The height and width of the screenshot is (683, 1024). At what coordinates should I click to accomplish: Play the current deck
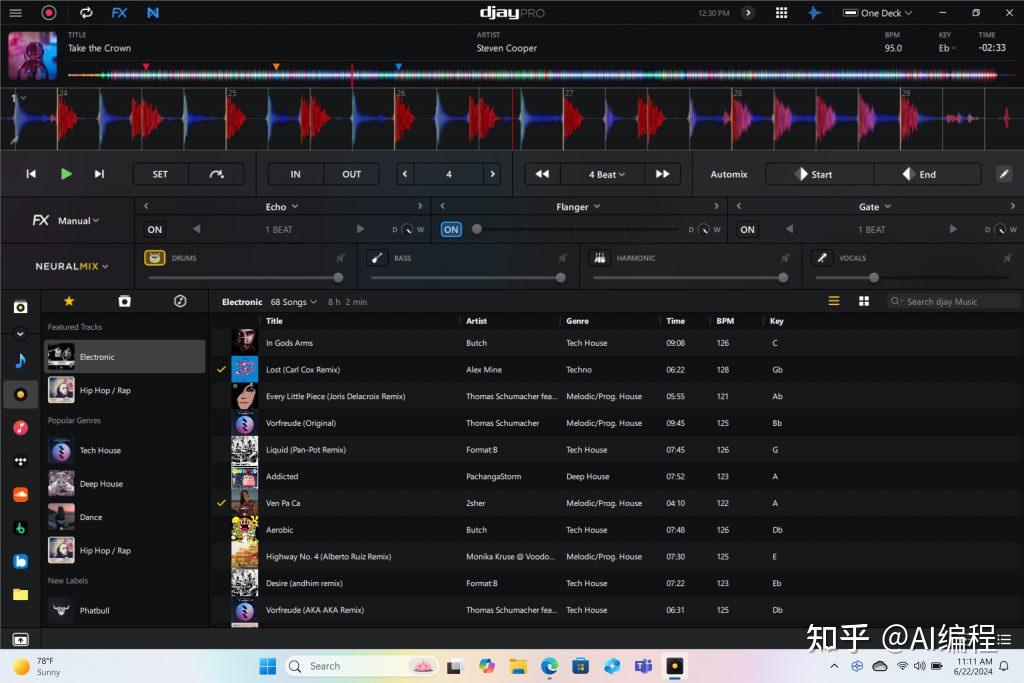point(66,174)
